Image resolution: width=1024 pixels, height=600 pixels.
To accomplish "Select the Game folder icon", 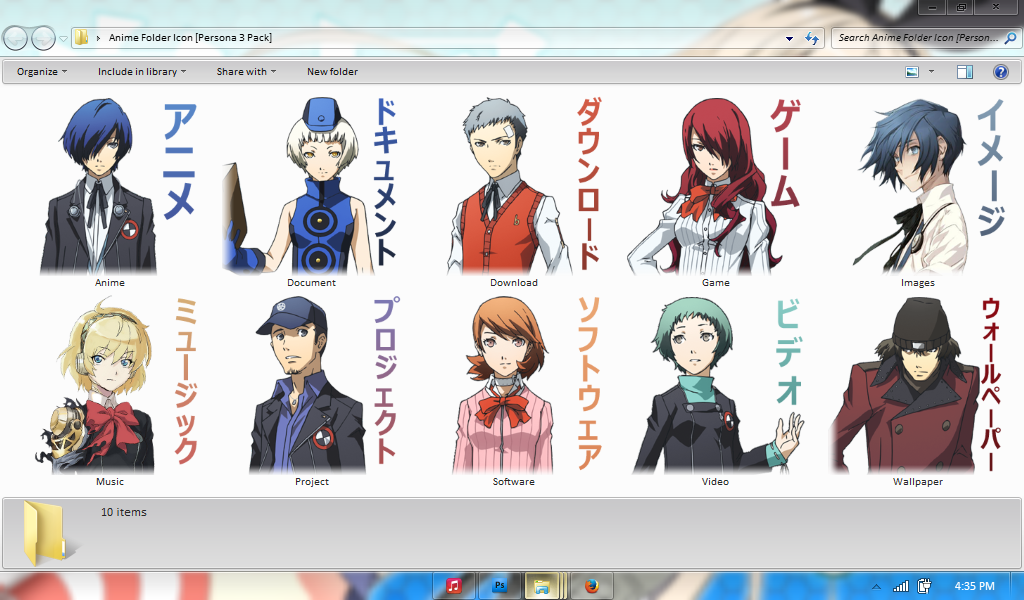I will click(x=716, y=186).
